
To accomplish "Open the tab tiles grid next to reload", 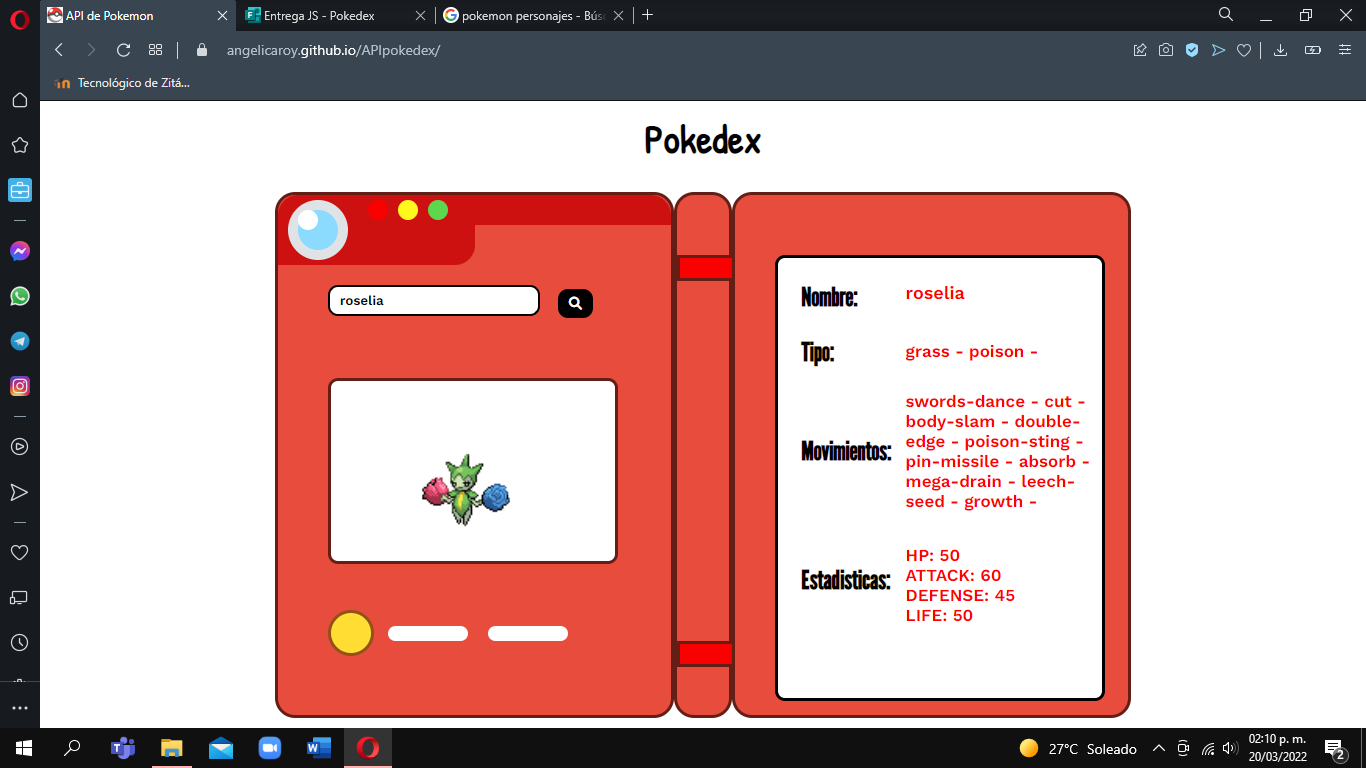I will click(155, 49).
